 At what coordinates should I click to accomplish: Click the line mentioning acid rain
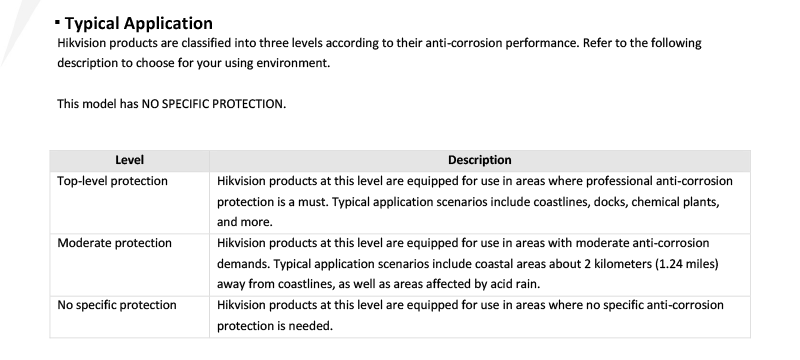tap(378, 284)
